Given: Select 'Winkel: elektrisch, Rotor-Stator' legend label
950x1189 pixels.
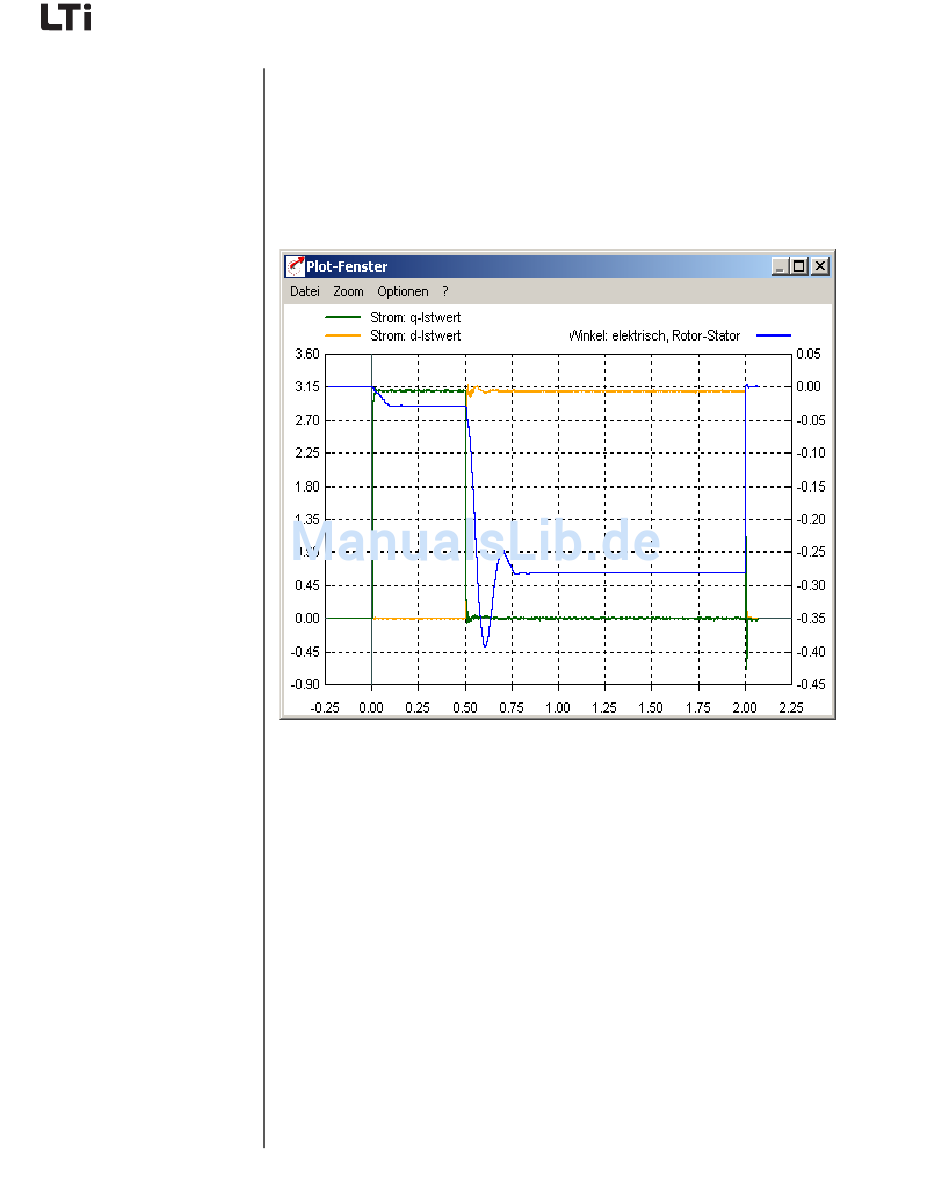Looking at the screenshot, I should click(x=654, y=336).
